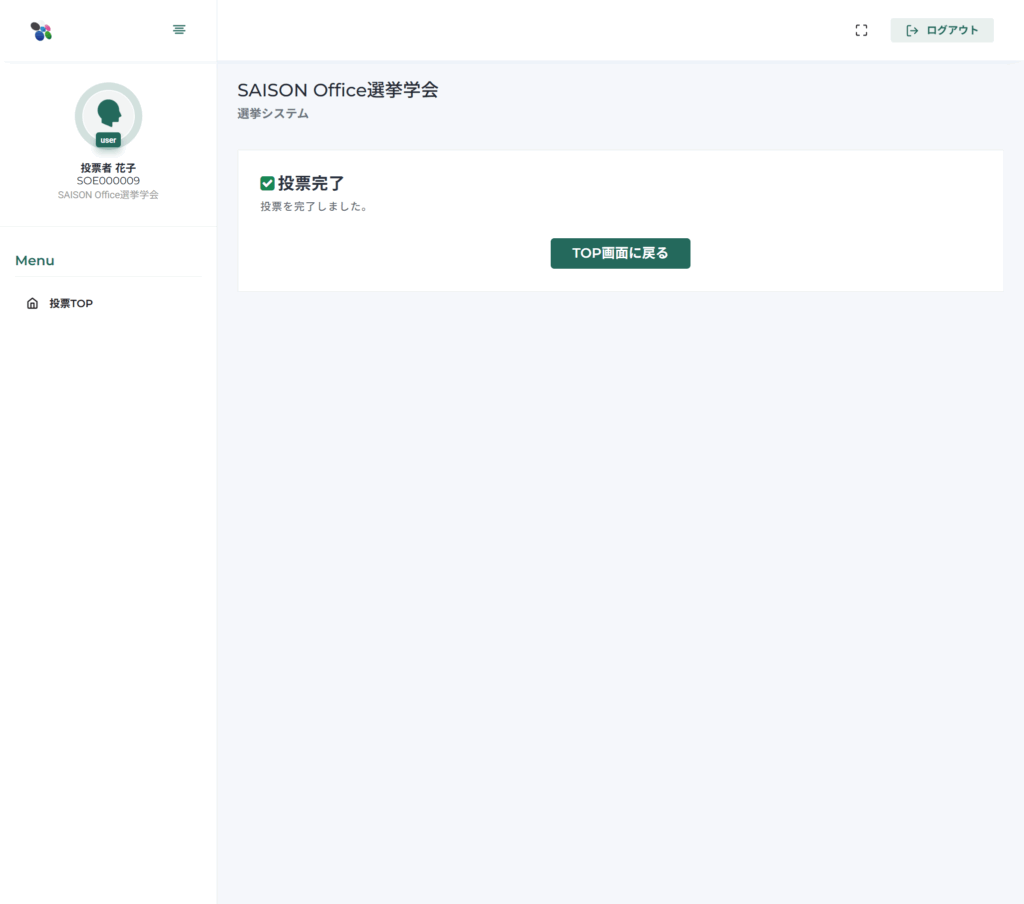This screenshot has width=1024, height=904.
Task: Toggle fullscreen mode icon
Action: tap(861, 30)
